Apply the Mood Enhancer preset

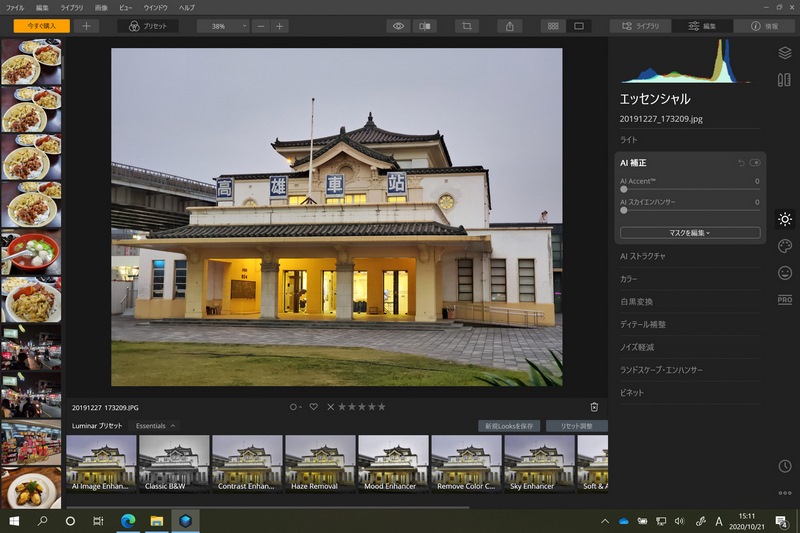click(393, 463)
